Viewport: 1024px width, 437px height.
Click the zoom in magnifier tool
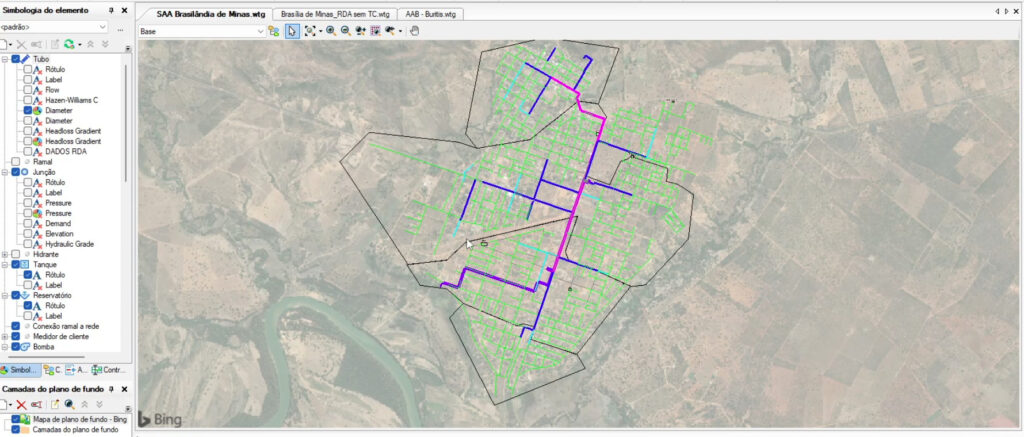click(331, 31)
